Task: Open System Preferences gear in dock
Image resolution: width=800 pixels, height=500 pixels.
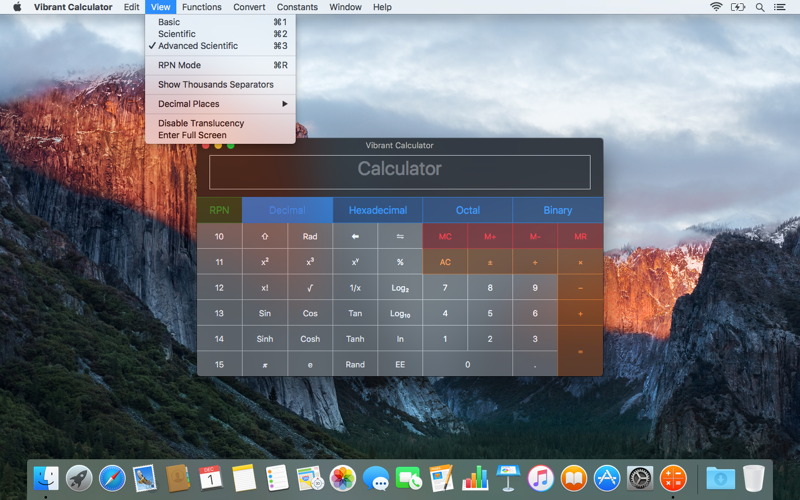Action: (640, 479)
